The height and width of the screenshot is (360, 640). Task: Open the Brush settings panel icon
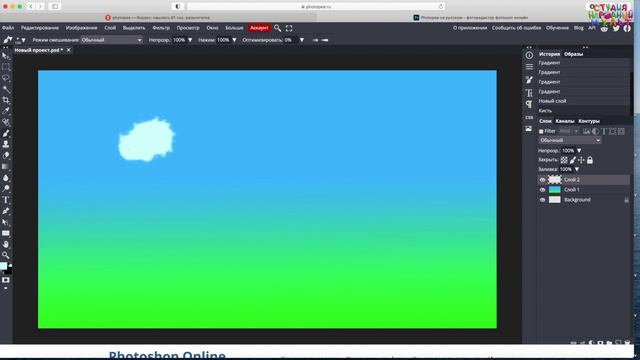pos(529,80)
